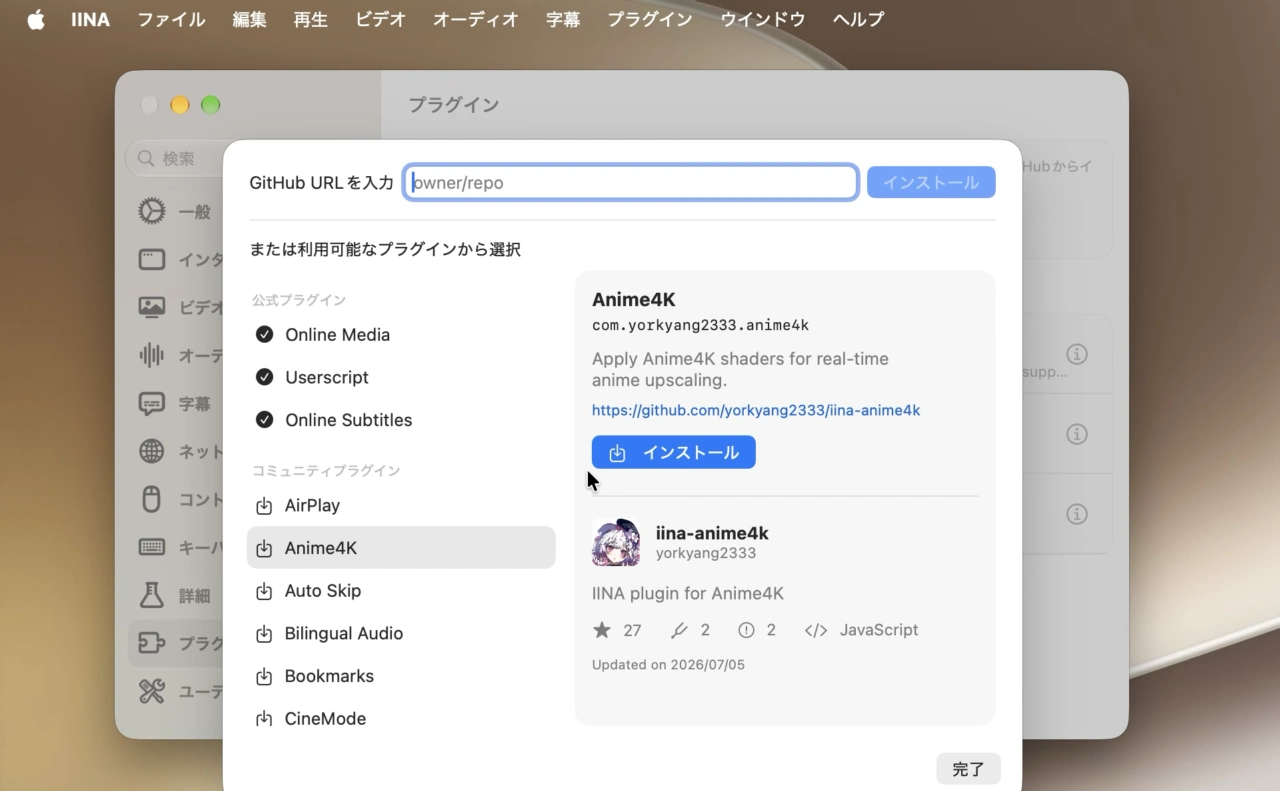Click 完了 to close the sheet
The height and width of the screenshot is (791, 1280).
[x=968, y=769]
